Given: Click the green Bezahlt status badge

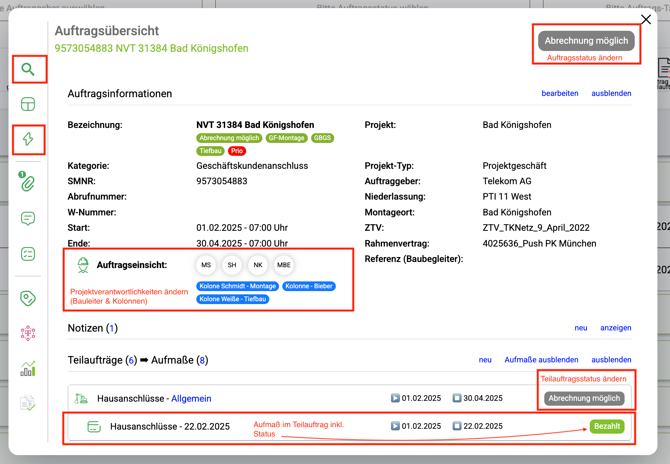Looking at the screenshot, I should pyautogui.click(x=606, y=426).
